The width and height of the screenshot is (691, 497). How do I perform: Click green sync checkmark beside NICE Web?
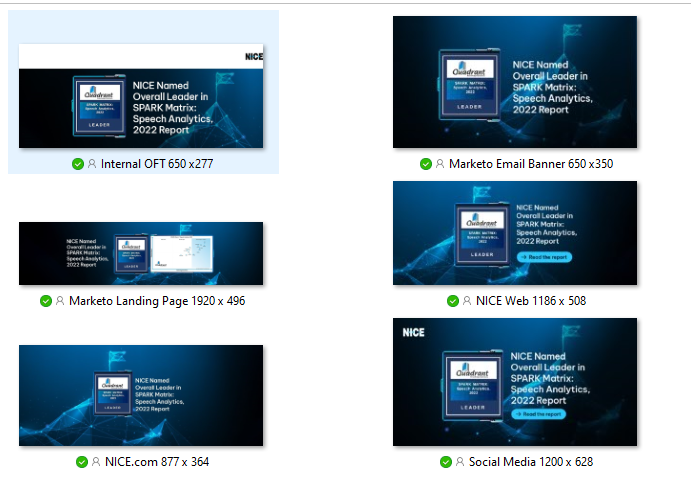click(453, 301)
